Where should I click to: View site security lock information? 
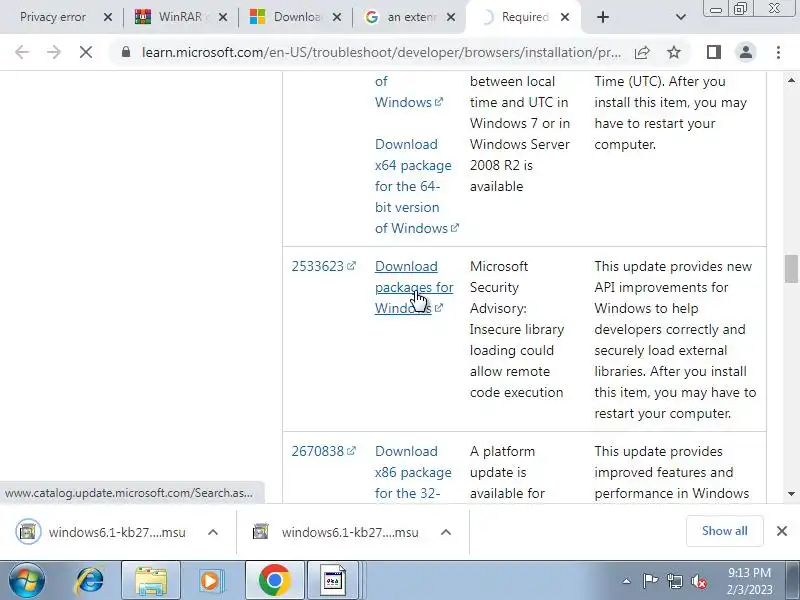tap(126, 52)
